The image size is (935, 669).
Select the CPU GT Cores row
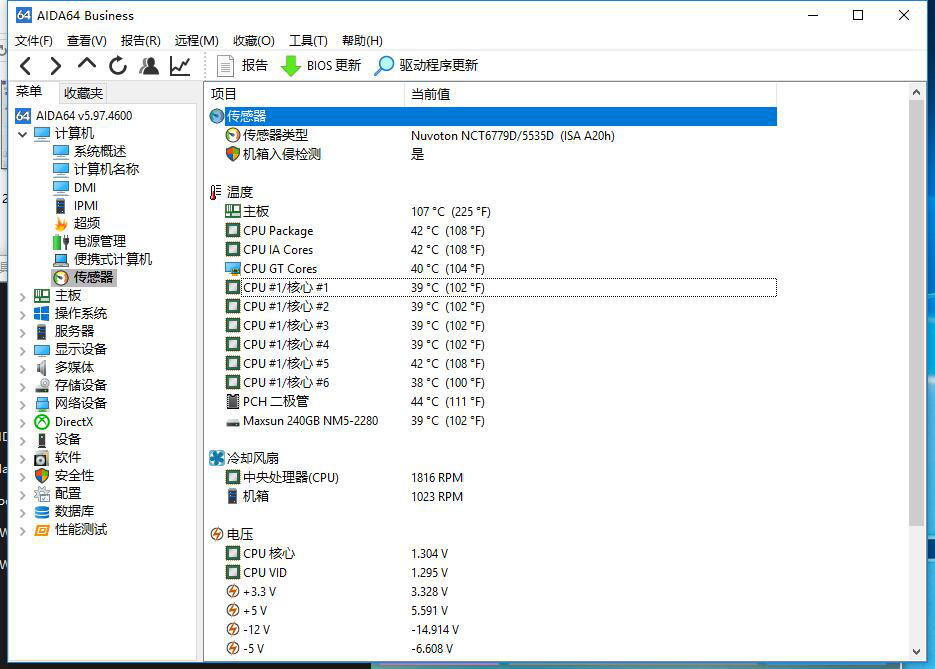(493, 269)
